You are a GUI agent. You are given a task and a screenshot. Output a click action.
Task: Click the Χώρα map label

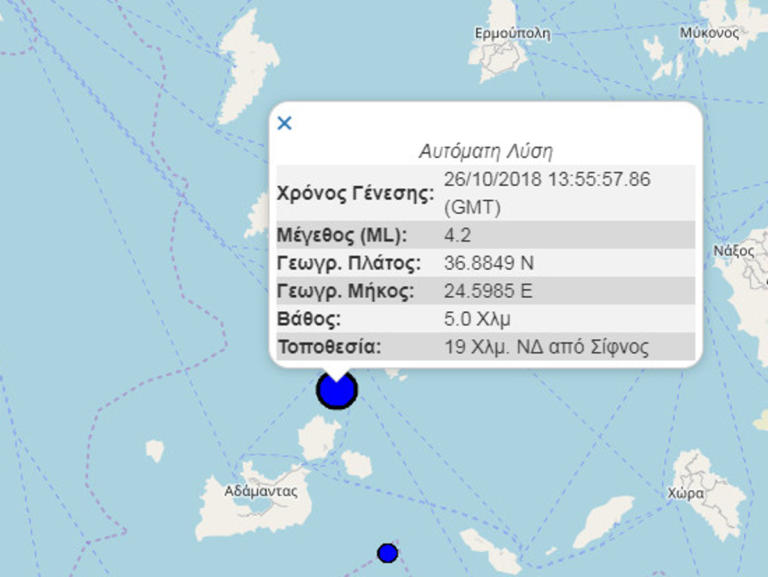(686, 494)
